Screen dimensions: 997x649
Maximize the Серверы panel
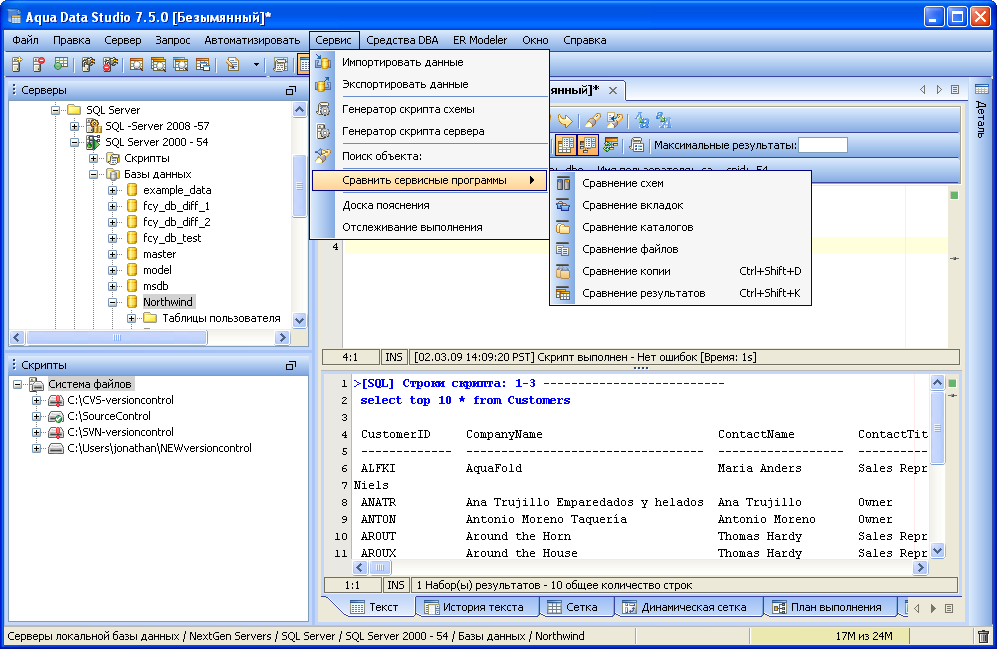tap(291, 90)
